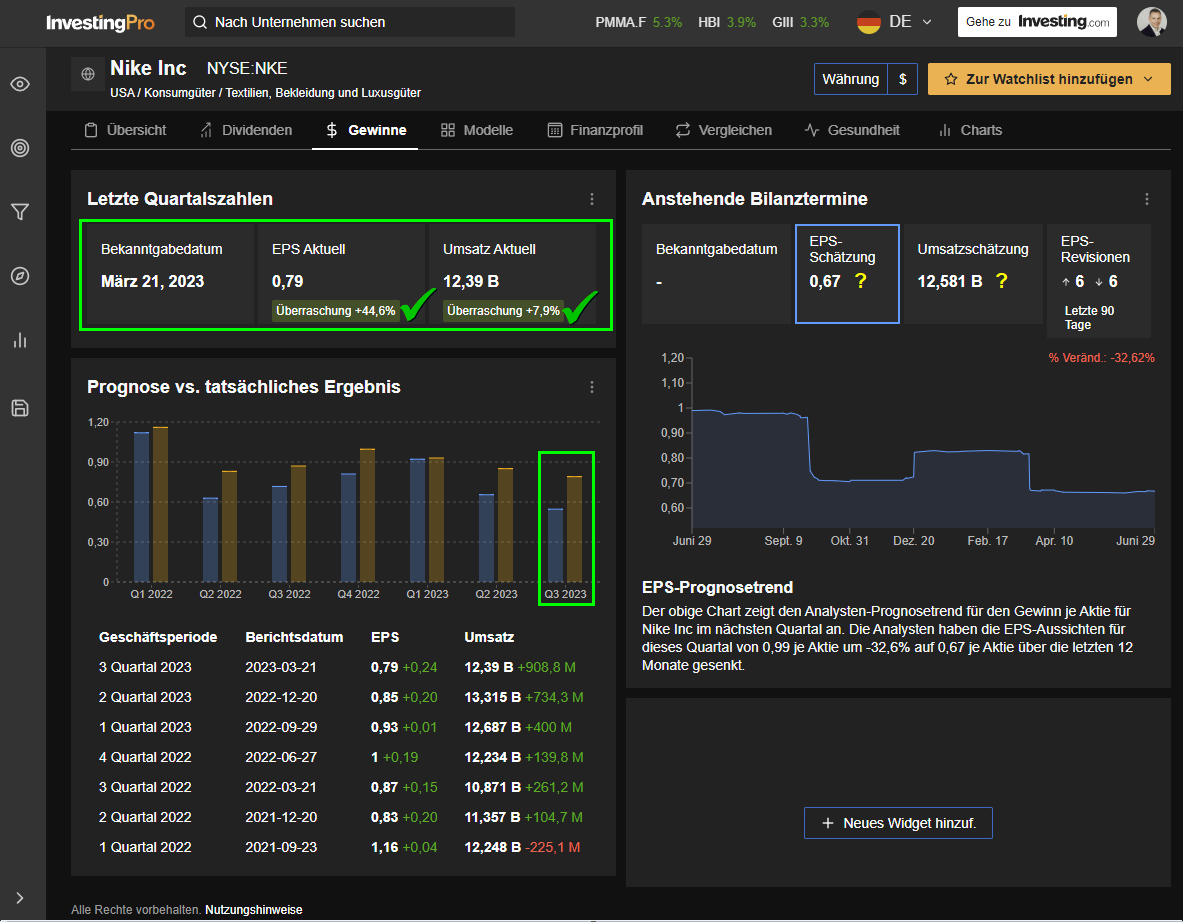The image size is (1183, 922).
Task: Click the InvestingPro logo
Action: click(100, 23)
